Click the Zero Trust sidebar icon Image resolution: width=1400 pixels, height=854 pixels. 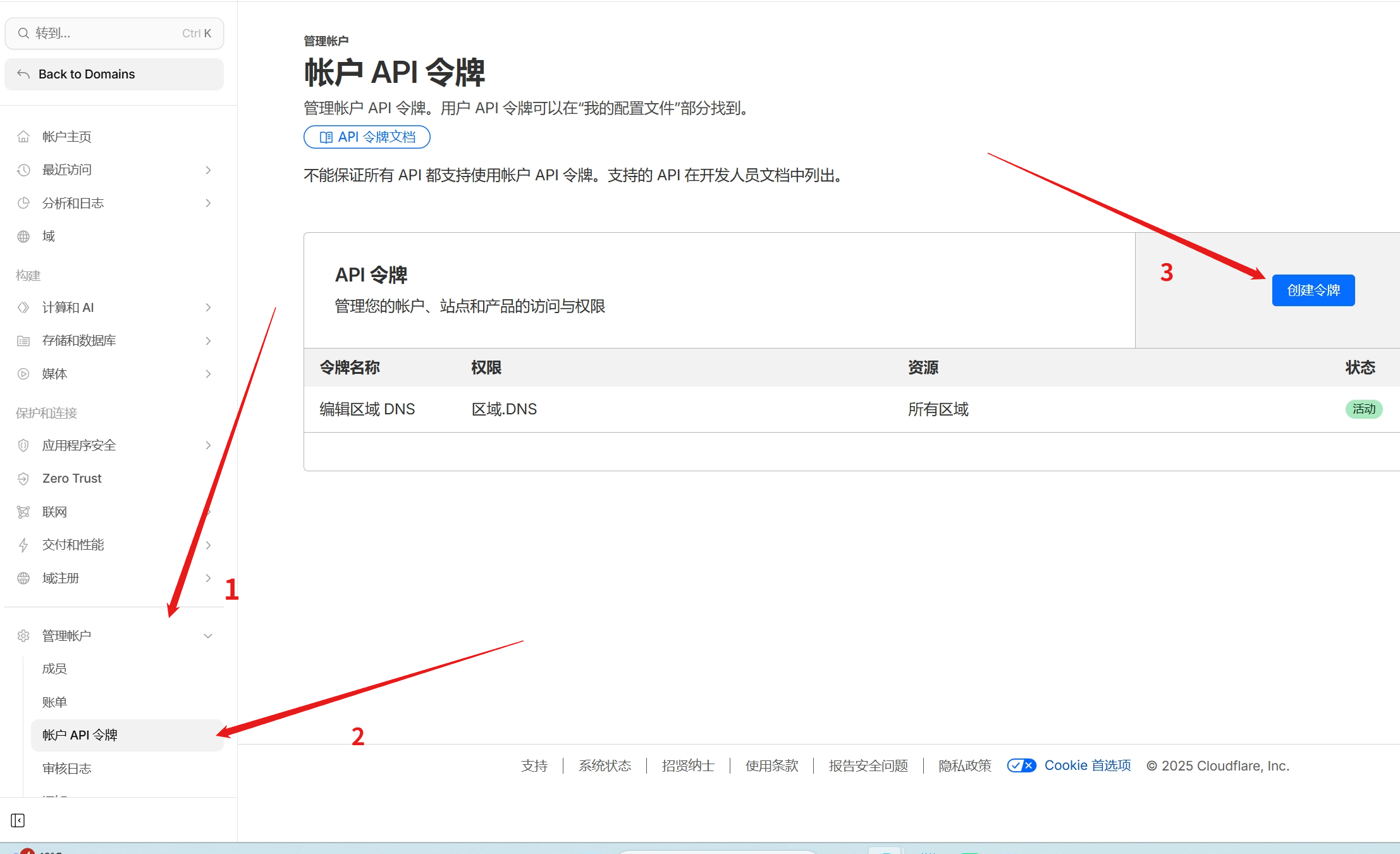23,478
